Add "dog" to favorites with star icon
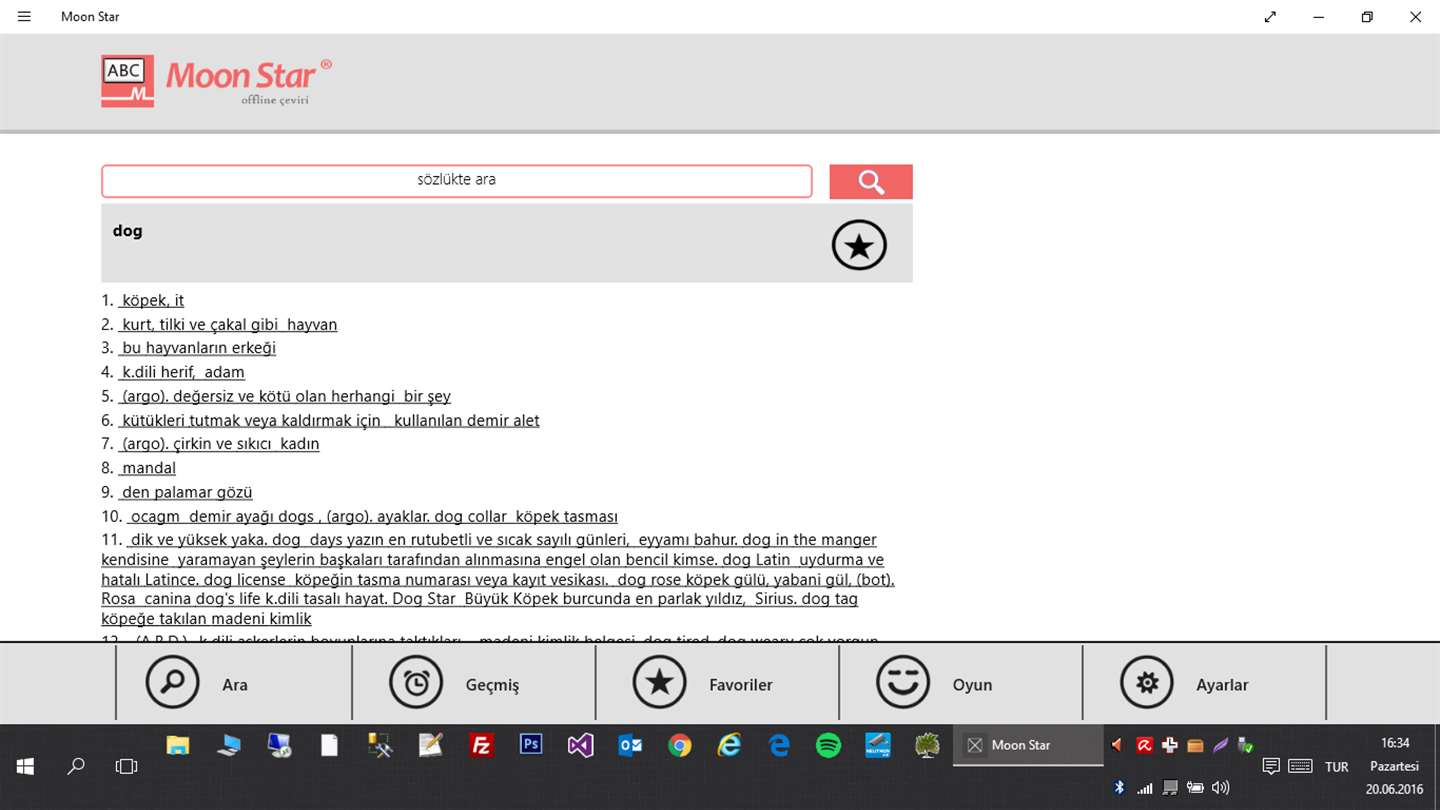This screenshot has height=810, width=1440. [x=859, y=245]
